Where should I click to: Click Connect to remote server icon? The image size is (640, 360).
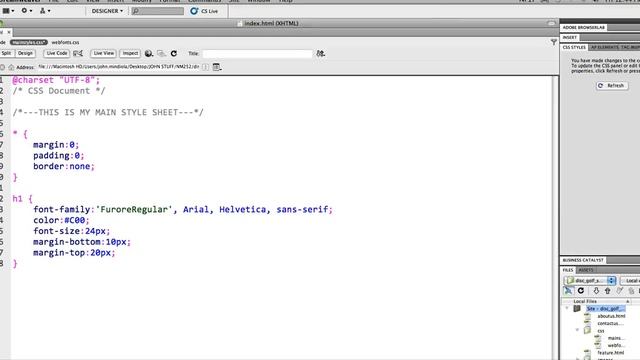click(568, 291)
